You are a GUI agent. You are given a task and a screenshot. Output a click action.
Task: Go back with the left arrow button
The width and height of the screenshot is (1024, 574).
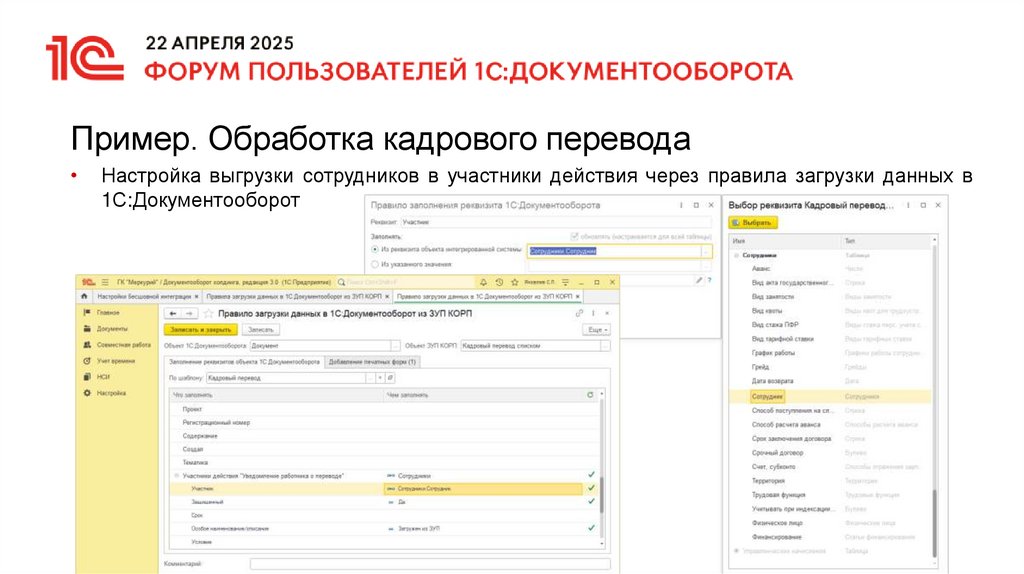(172, 313)
